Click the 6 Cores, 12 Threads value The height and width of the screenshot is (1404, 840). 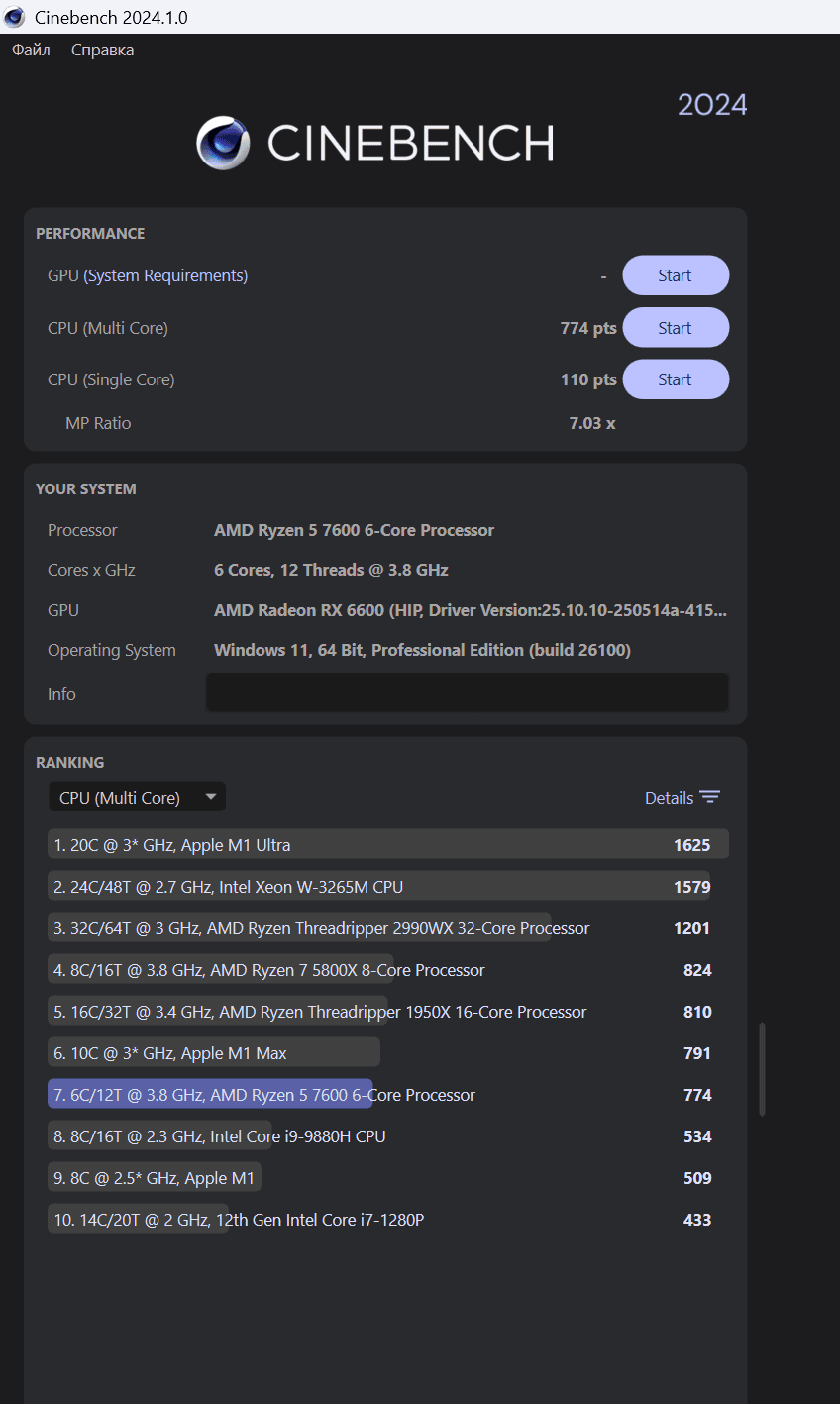coord(331,570)
